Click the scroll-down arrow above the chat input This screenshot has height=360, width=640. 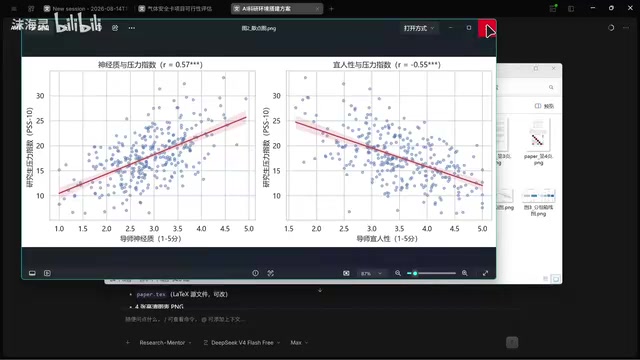tap(320, 290)
